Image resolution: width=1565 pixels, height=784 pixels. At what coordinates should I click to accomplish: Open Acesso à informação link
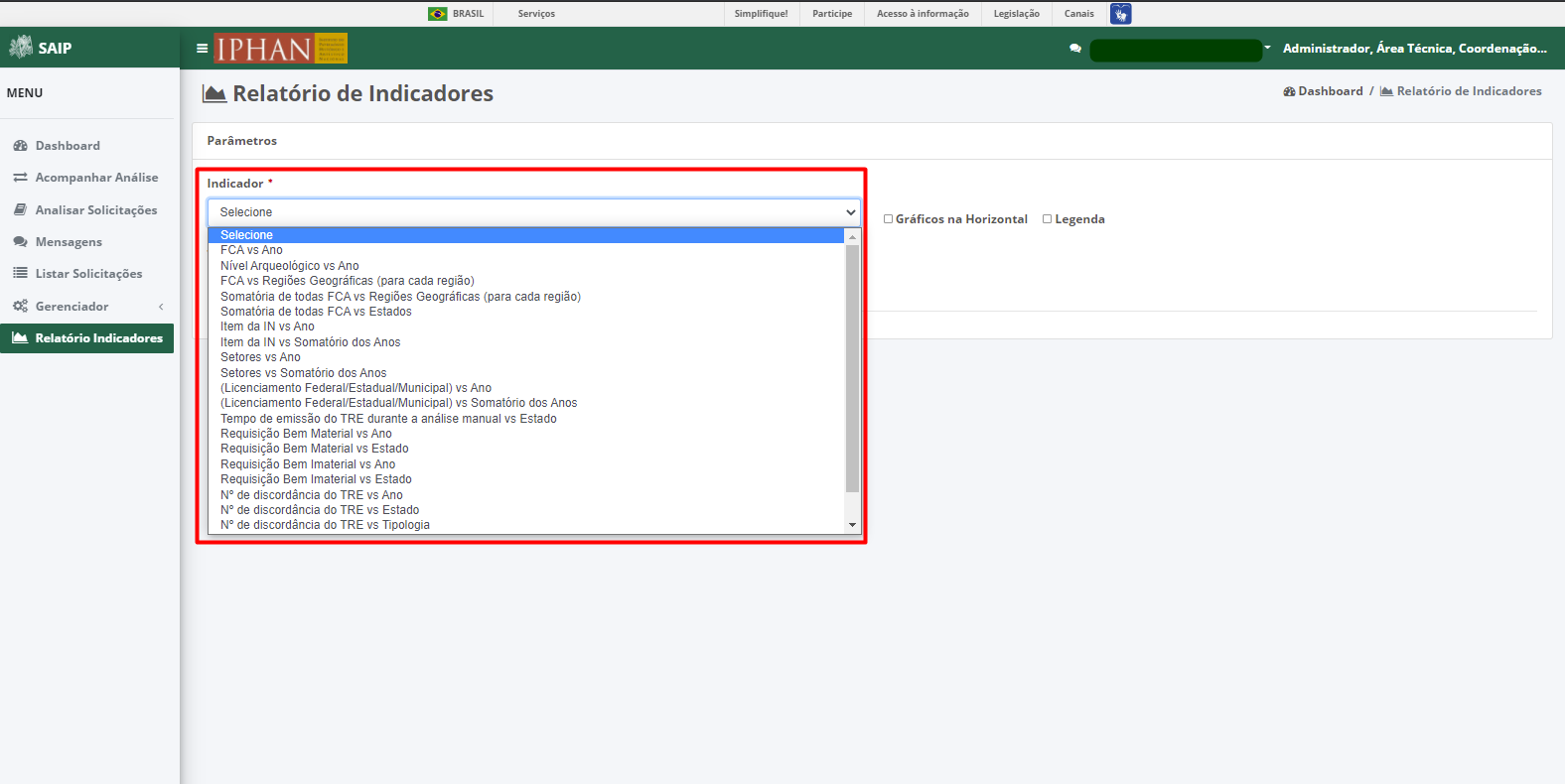(923, 14)
